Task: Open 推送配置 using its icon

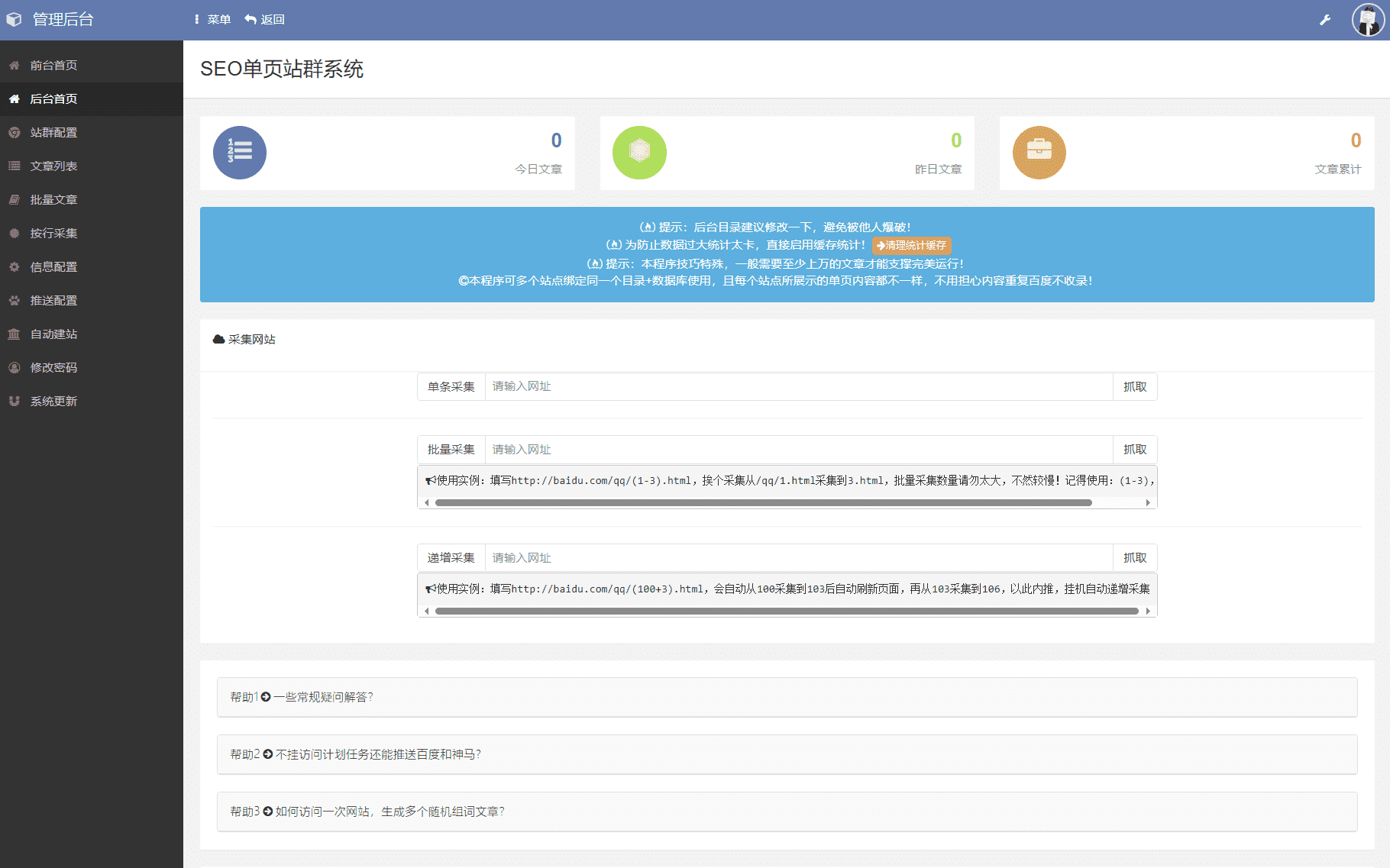Action: click(x=14, y=301)
